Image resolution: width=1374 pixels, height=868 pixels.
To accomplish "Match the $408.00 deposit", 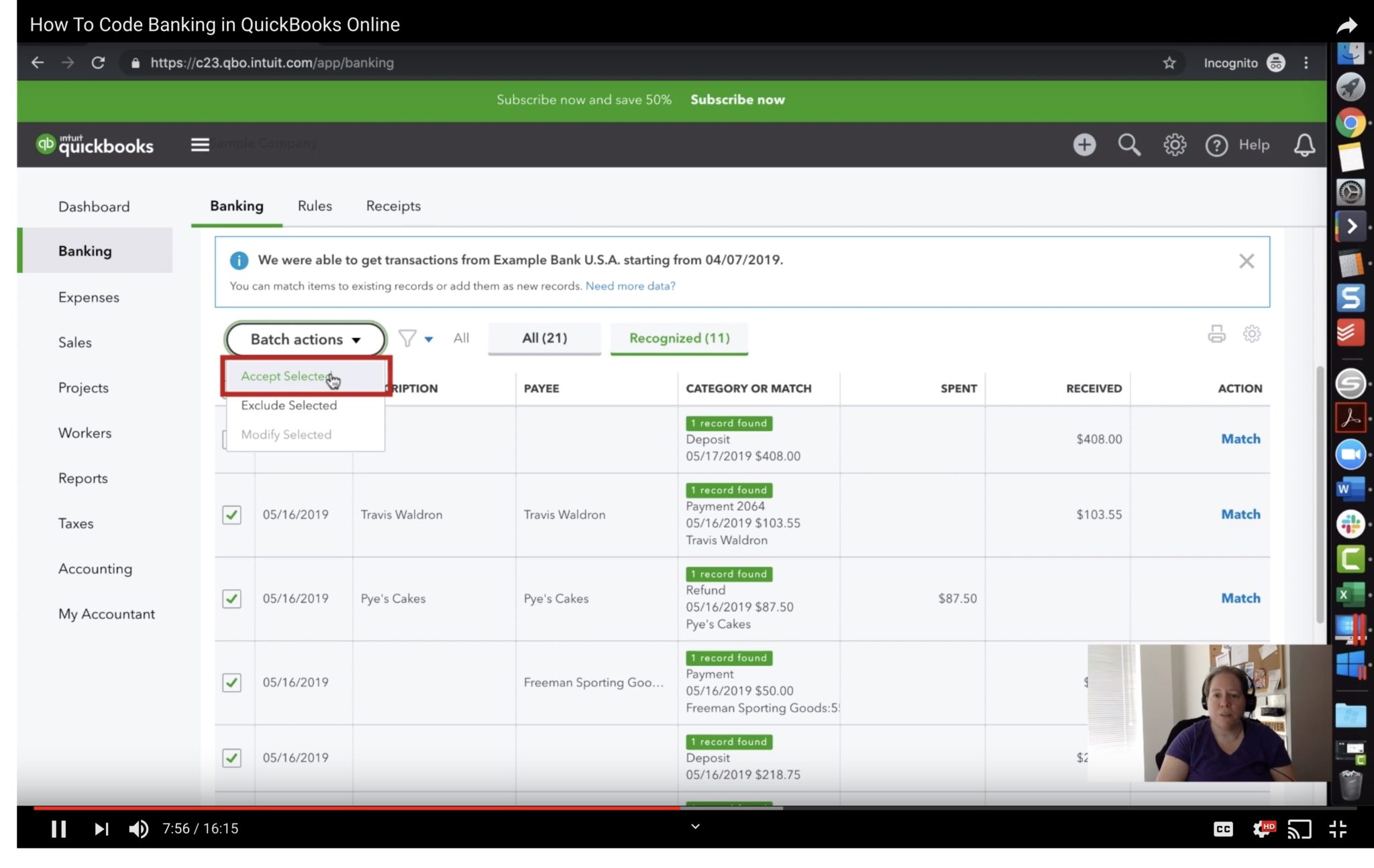I will click(x=1240, y=439).
